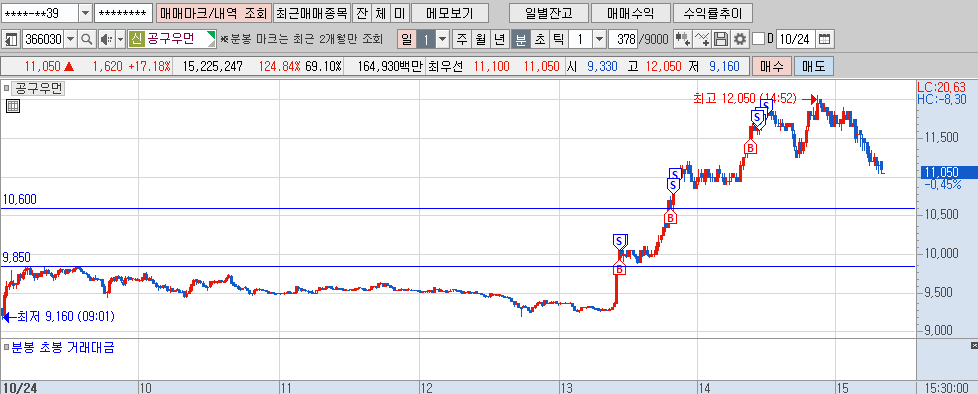This screenshot has width=978, height=394.
Task: Toggle the 체 filter button
Action: (380, 12)
